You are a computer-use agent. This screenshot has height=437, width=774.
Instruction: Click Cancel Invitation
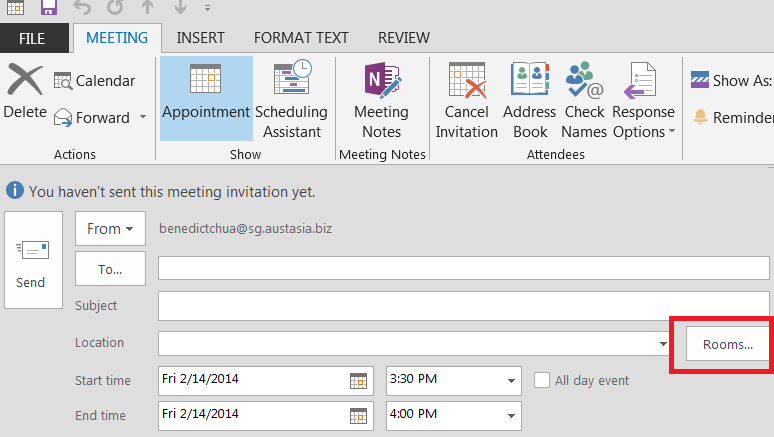466,98
